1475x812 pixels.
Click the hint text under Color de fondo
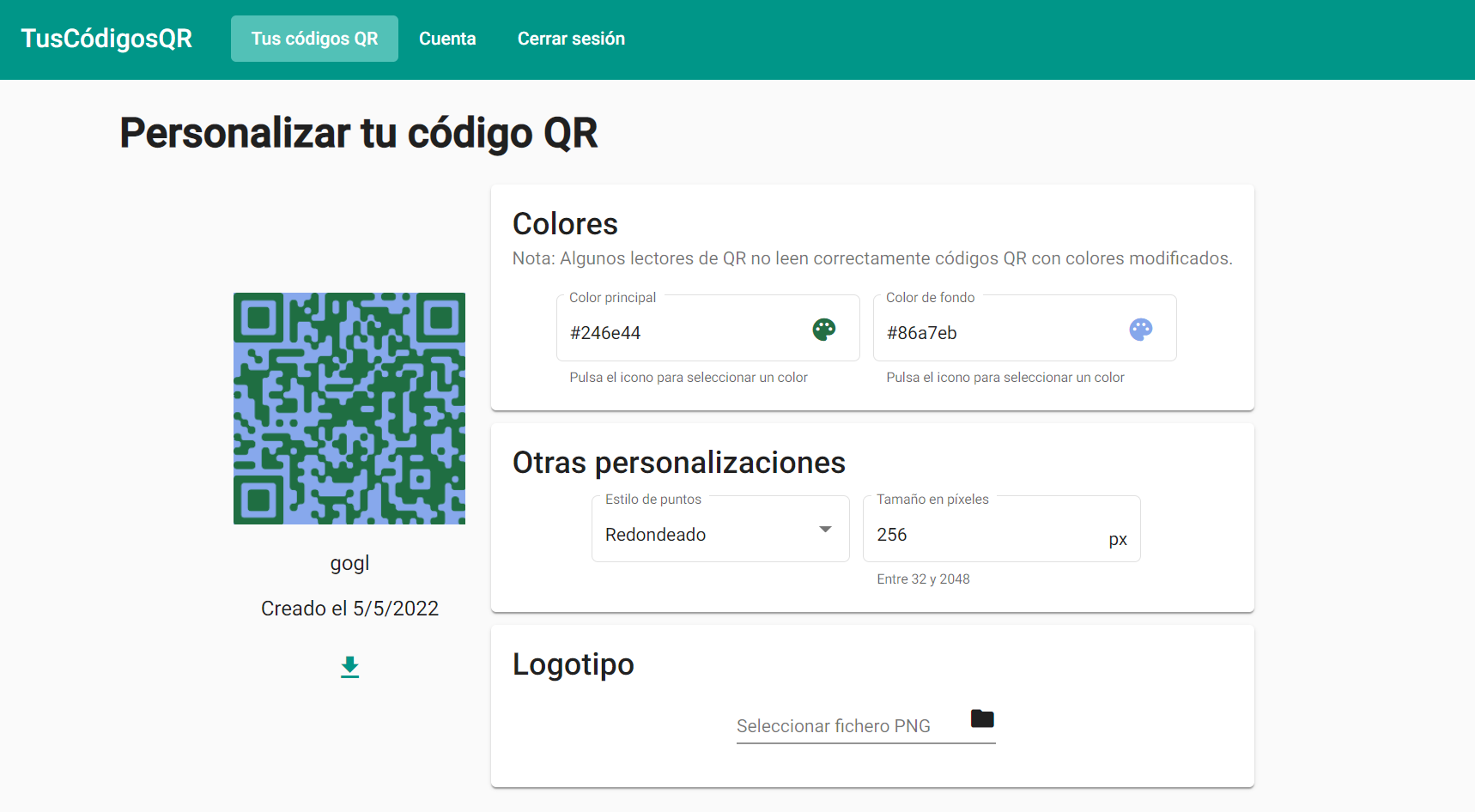pos(1005,378)
